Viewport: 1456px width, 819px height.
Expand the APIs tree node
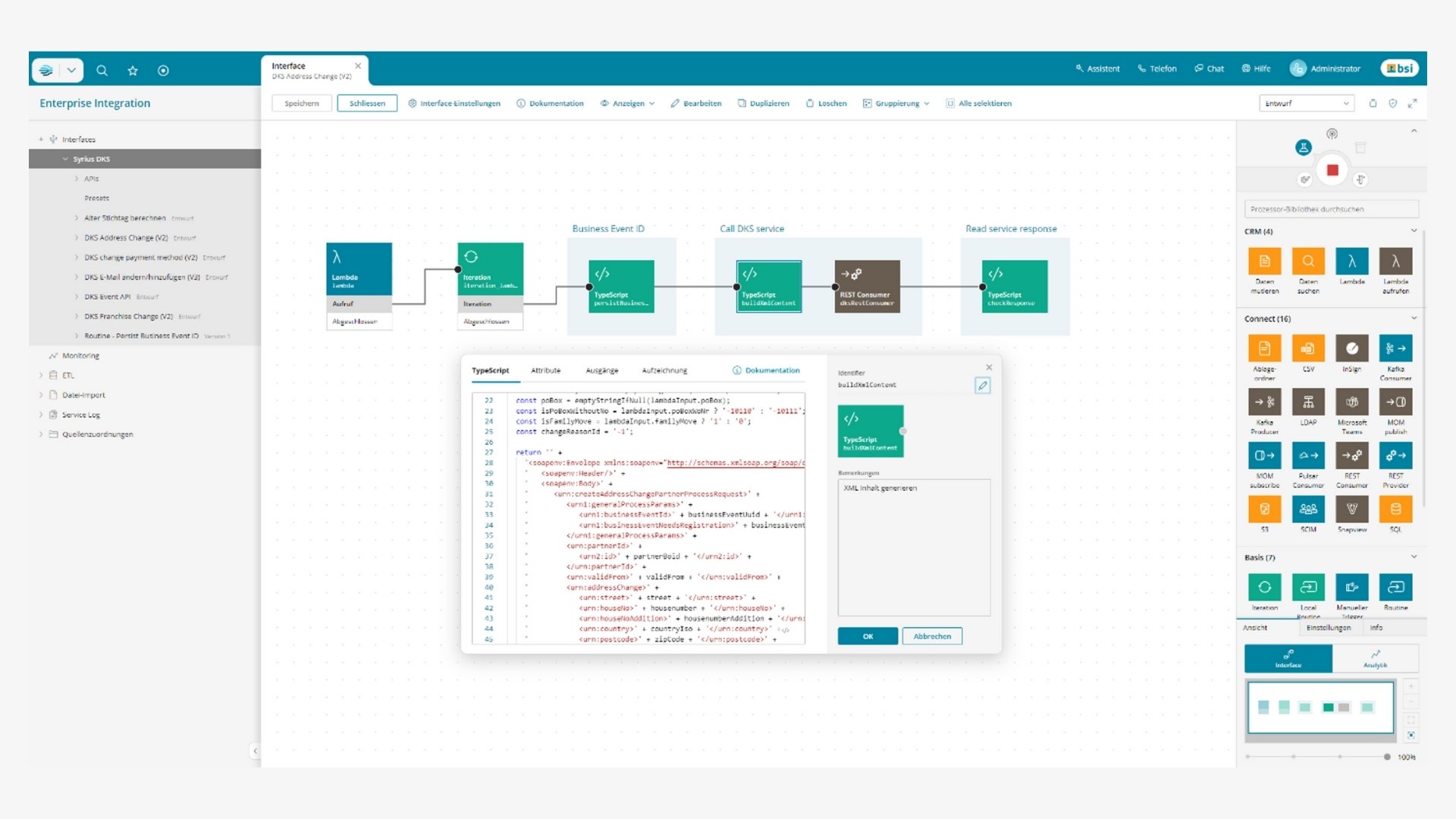tap(77, 179)
